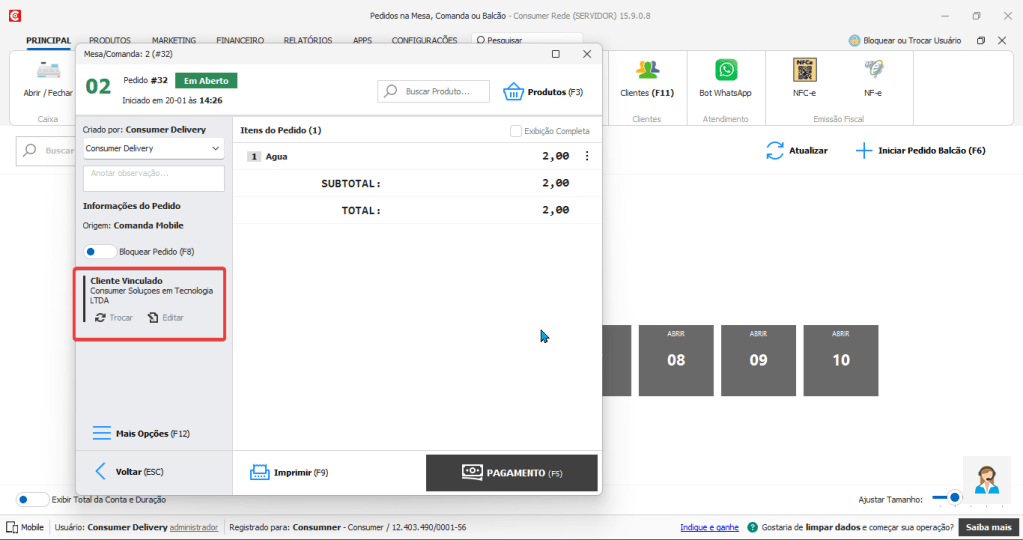Adjust the Ajustar Tamanho slider
1023x540 pixels.
tap(954, 497)
